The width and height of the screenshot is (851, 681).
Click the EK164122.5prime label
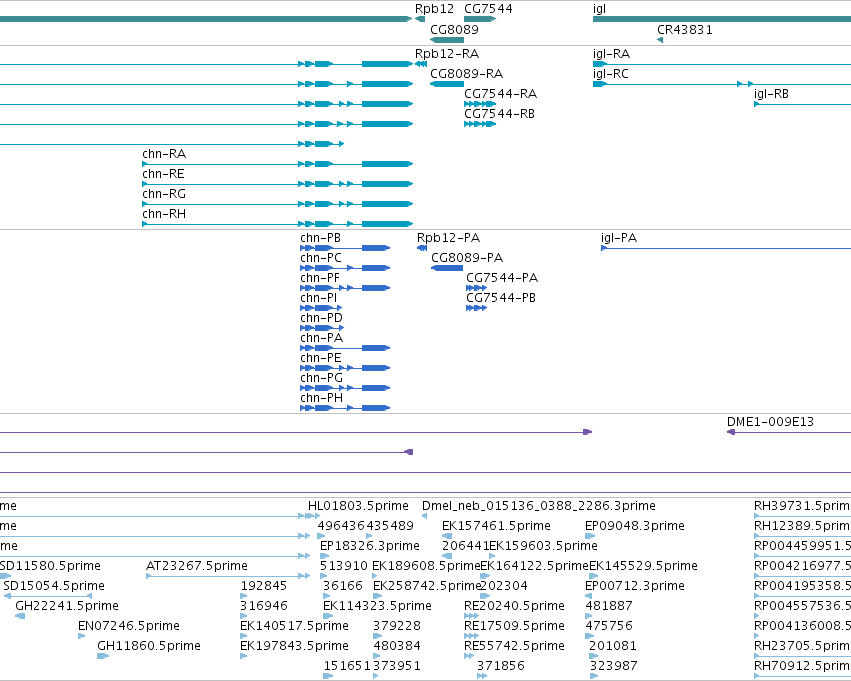pyautogui.click(x=535, y=566)
